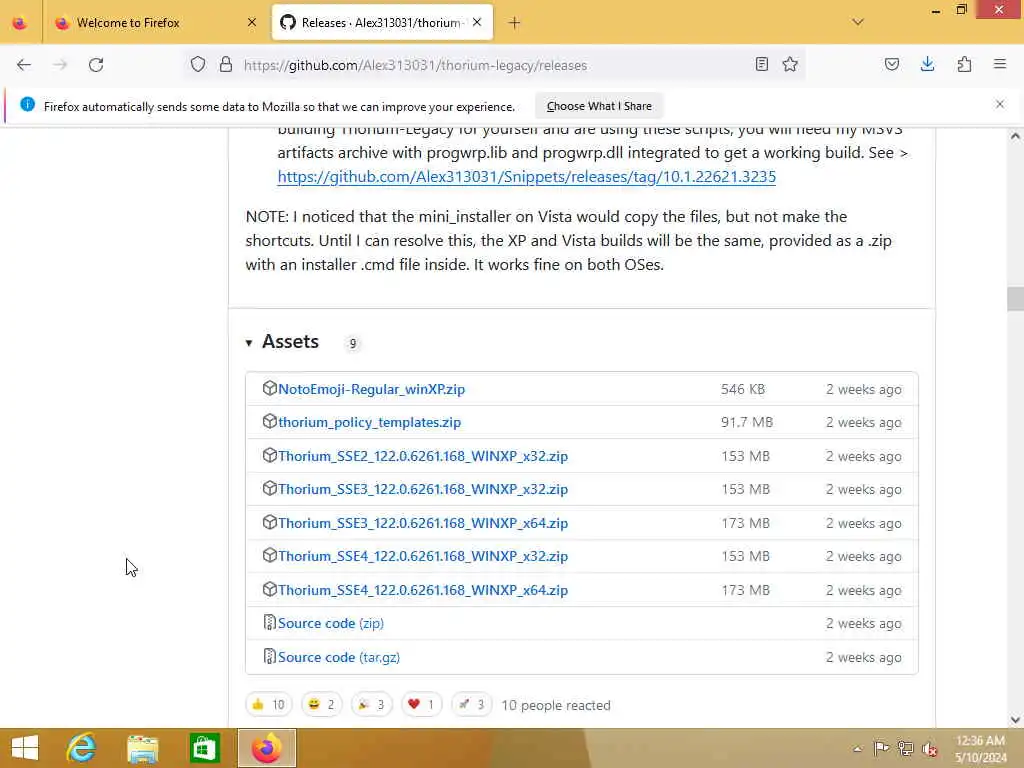Select the Releases Alex313031/thorium tab
1024x768 pixels.
(382, 23)
